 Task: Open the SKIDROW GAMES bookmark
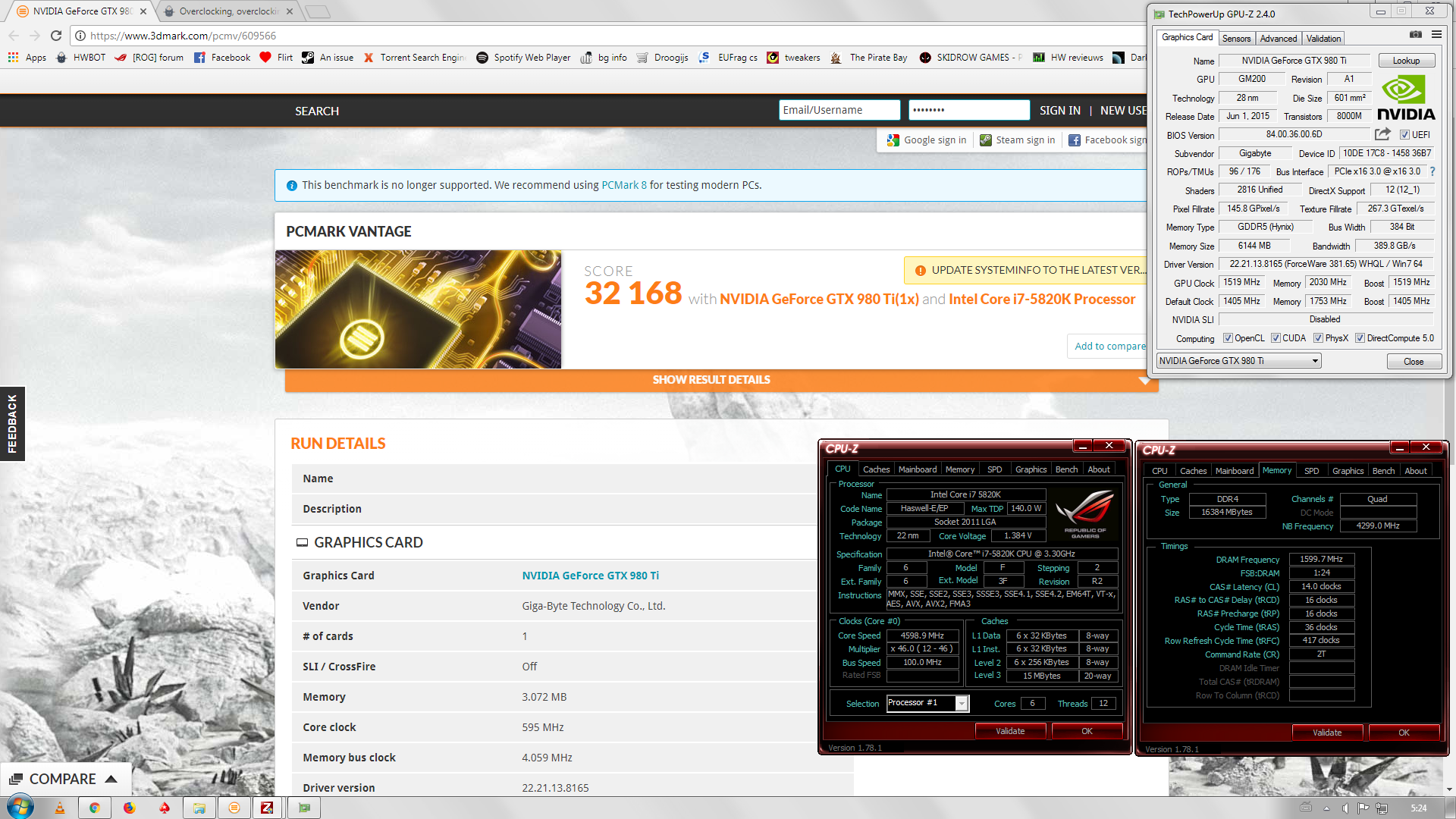point(970,58)
